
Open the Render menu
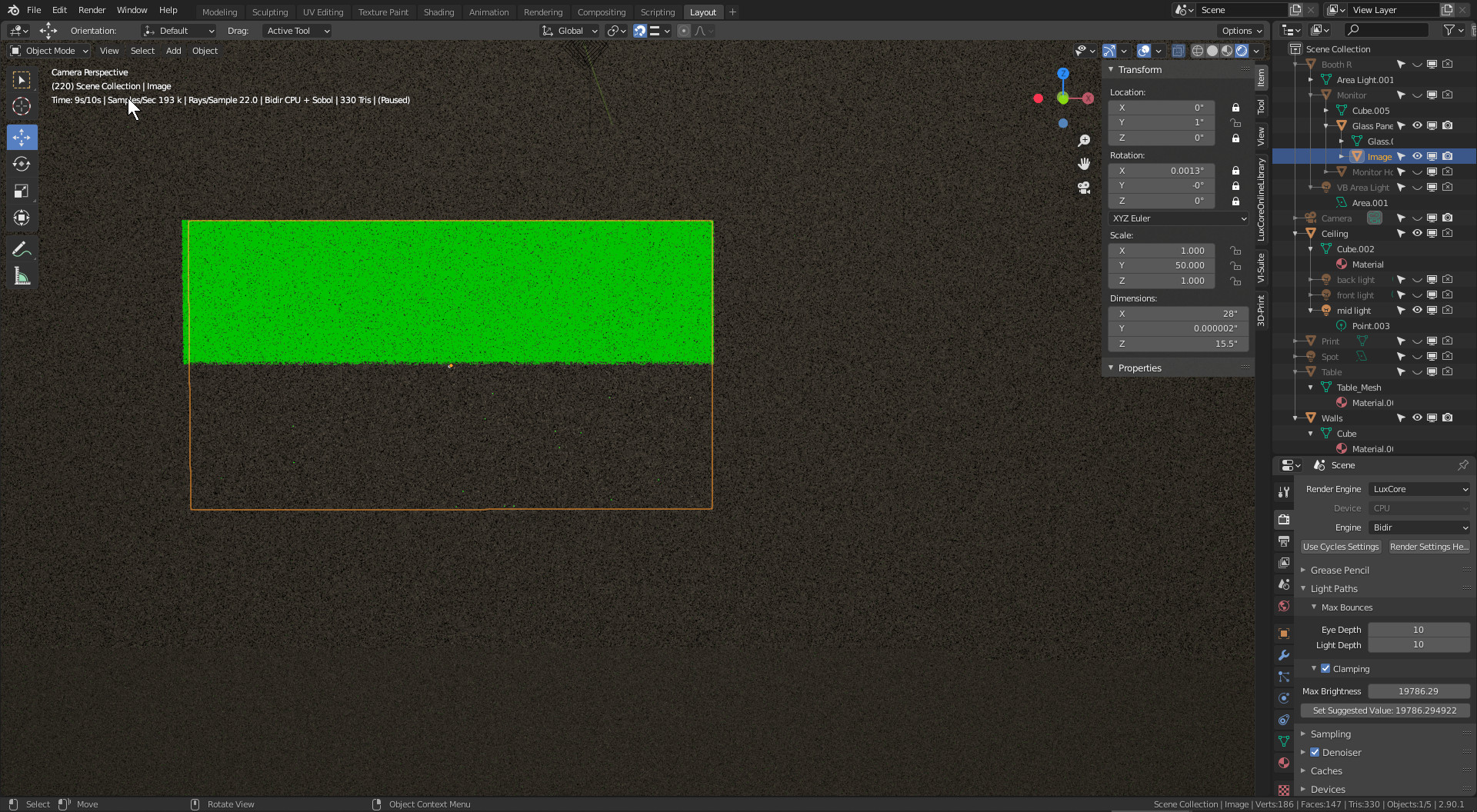[92, 10]
